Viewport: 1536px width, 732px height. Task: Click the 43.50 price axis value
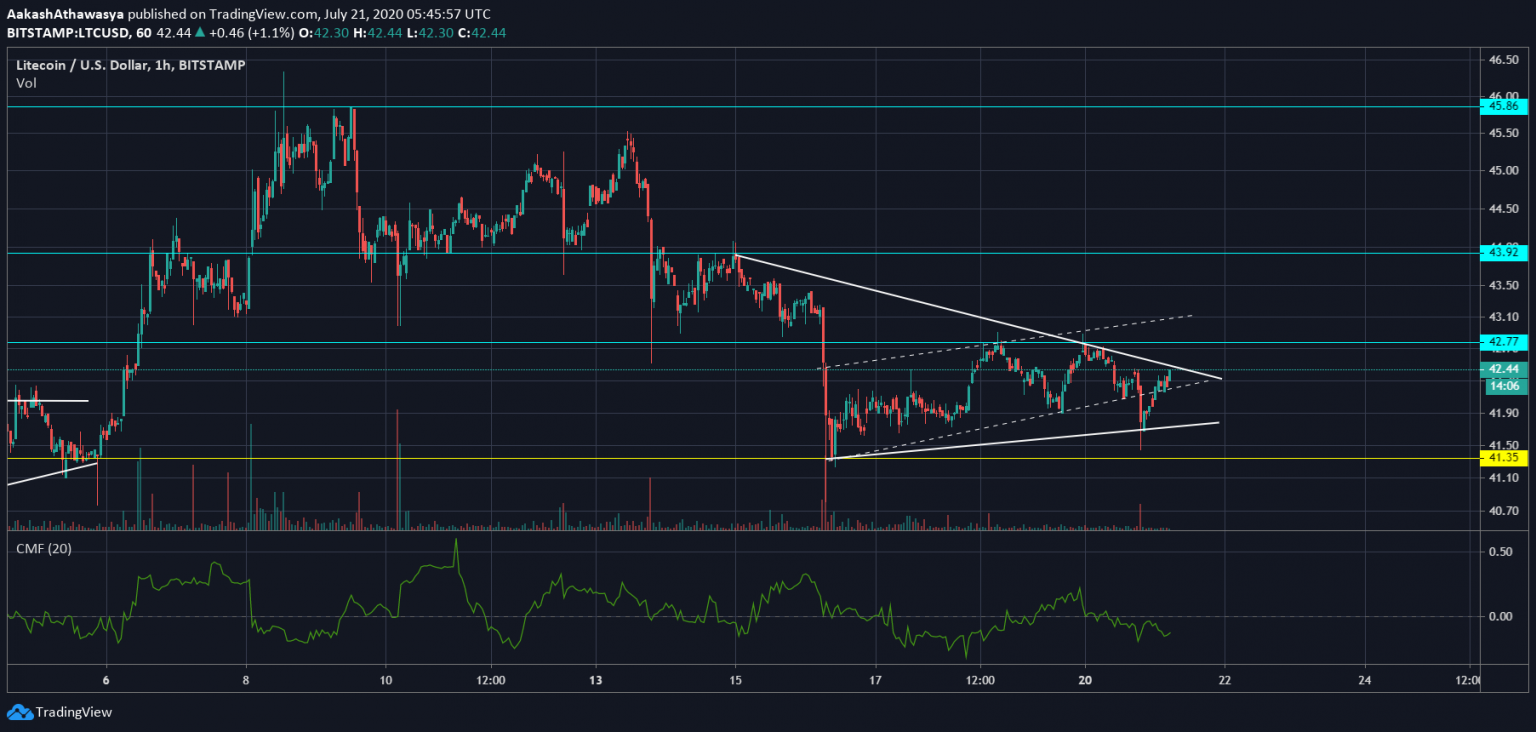1504,286
